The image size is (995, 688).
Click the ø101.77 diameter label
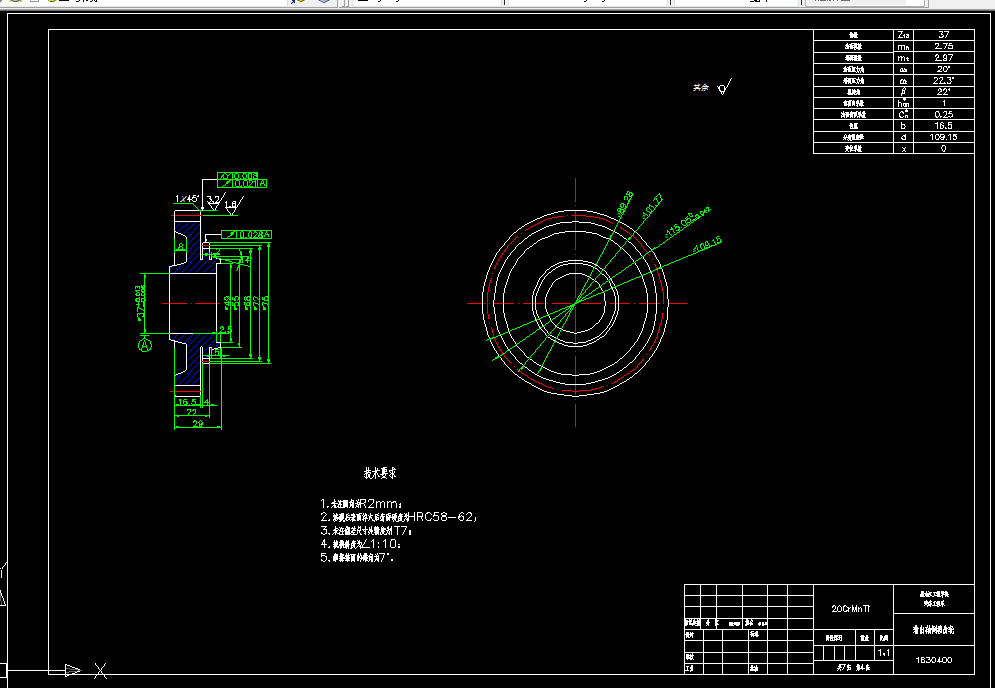pyautogui.click(x=652, y=206)
